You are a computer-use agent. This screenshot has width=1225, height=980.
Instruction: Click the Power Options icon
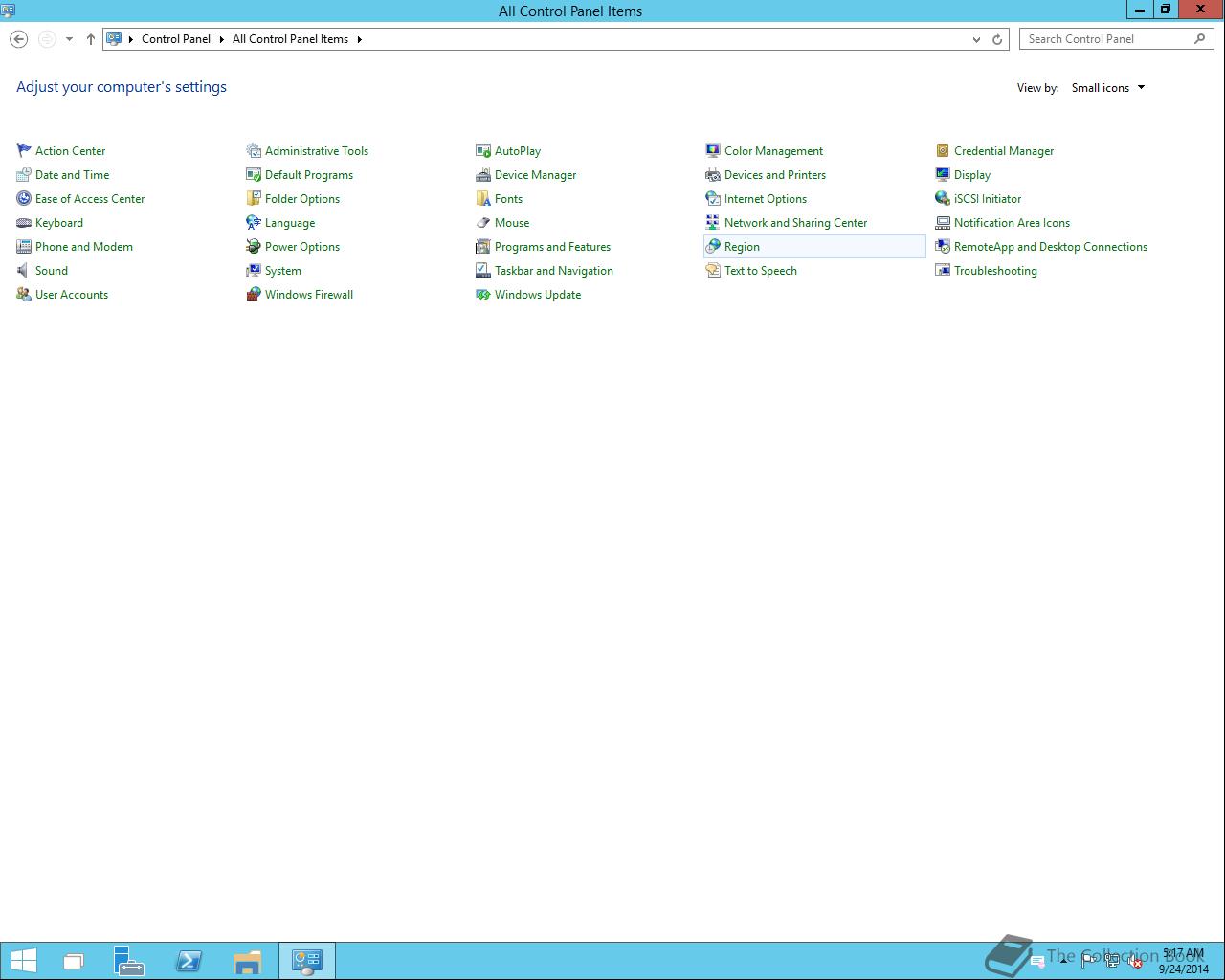254,246
